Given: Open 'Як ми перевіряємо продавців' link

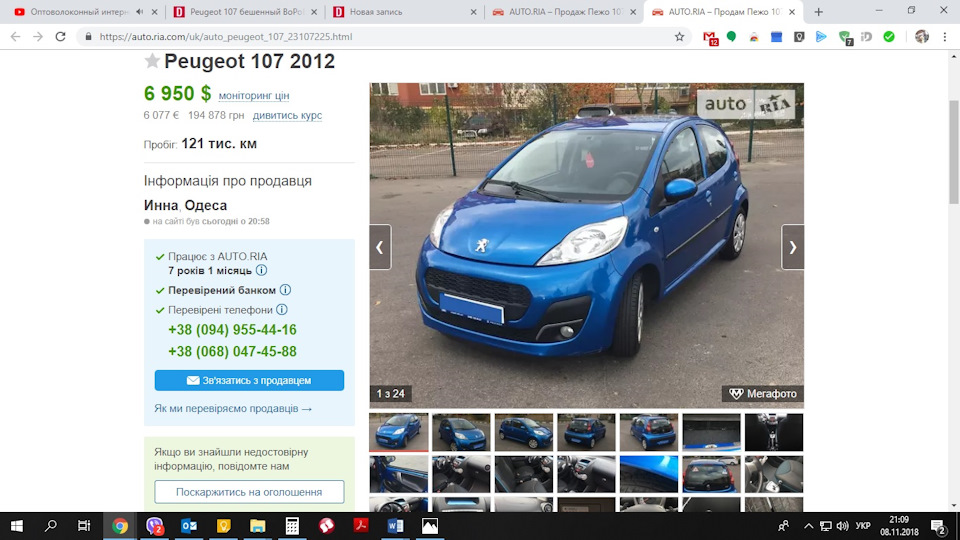Looking at the screenshot, I should [233, 408].
